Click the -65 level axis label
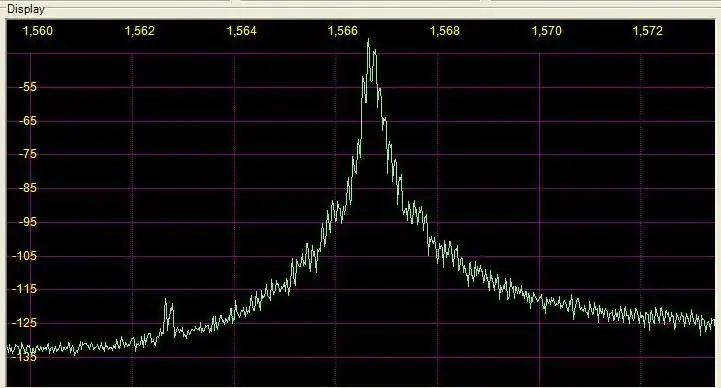The width and height of the screenshot is (721, 388). tap(28, 121)
